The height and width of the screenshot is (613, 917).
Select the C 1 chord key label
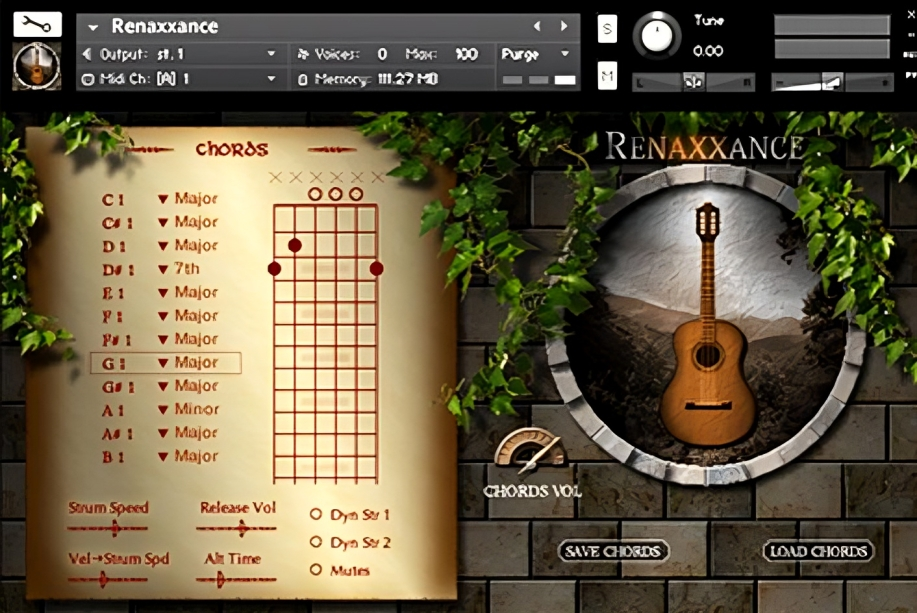click(113, 200)
